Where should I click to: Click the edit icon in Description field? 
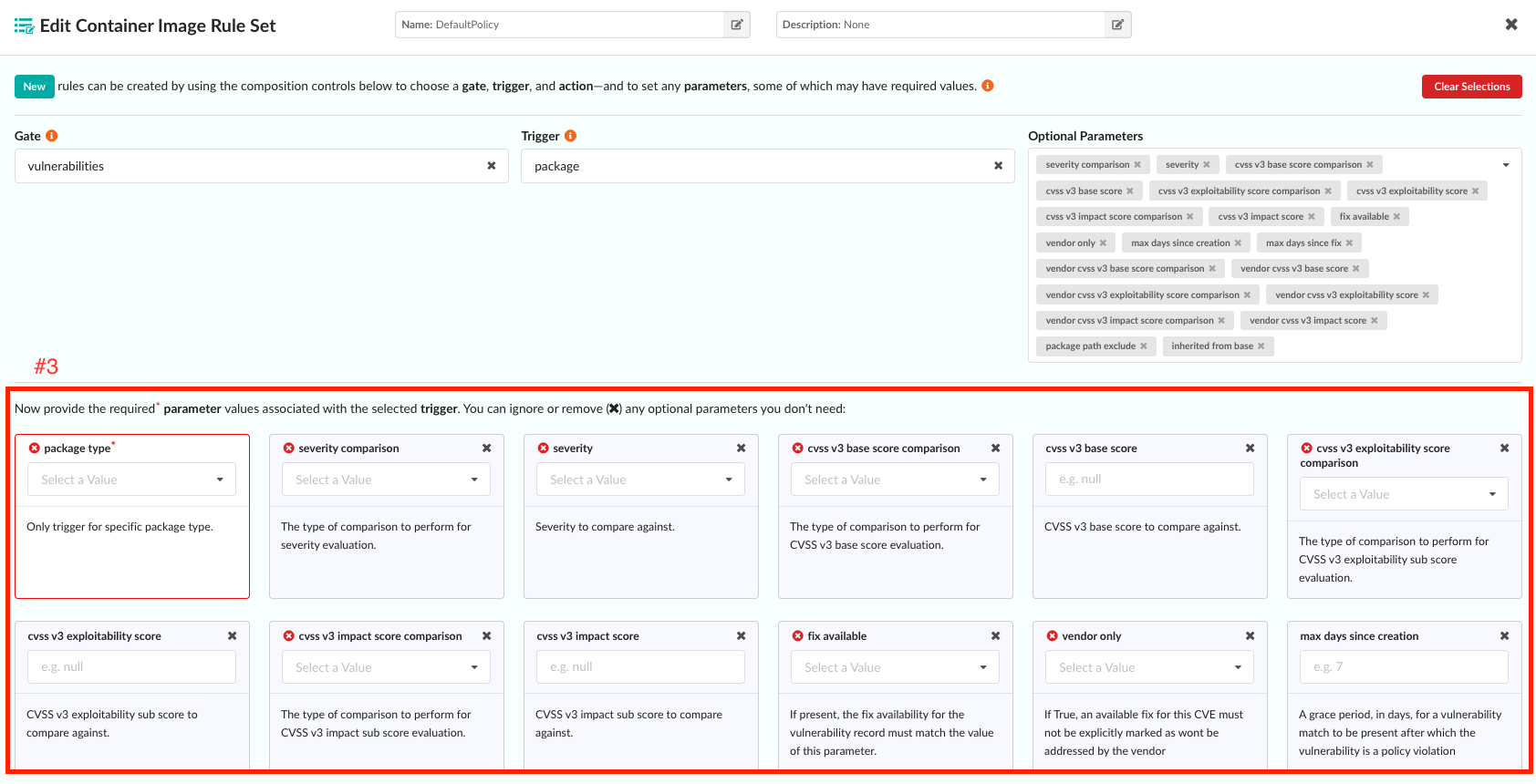(x=1117, y=25)
